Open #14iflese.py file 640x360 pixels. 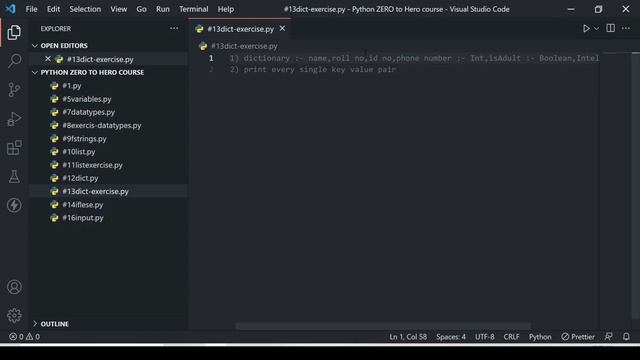click(x=109, y=204)
